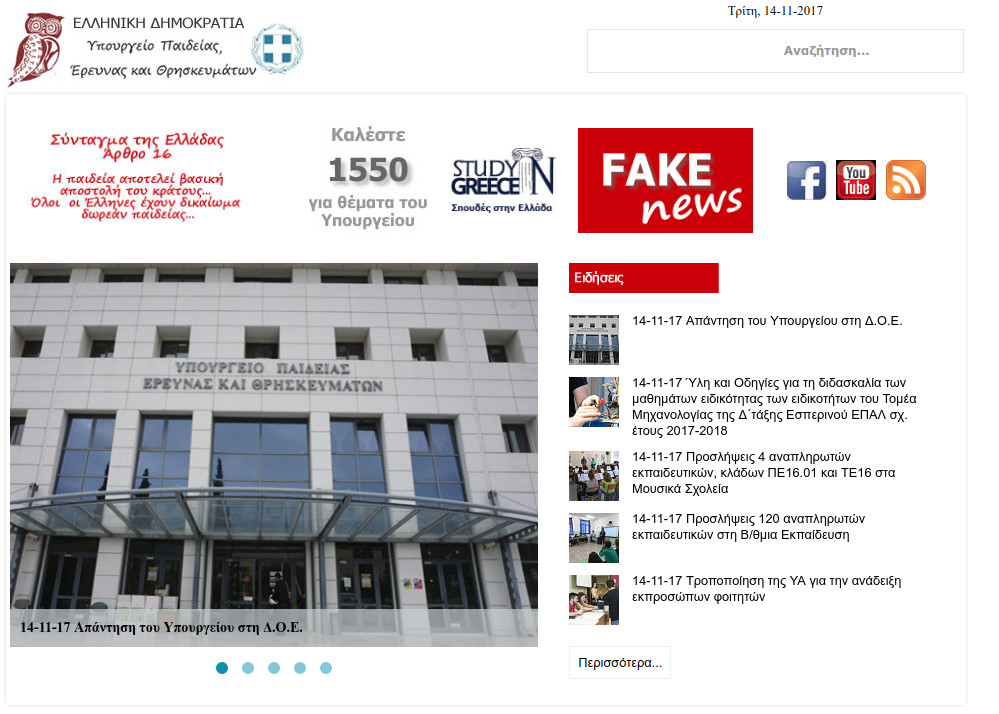Select the fifth slideshow dot
This screenshot has height=714, width=999.
tap(326, 668)
